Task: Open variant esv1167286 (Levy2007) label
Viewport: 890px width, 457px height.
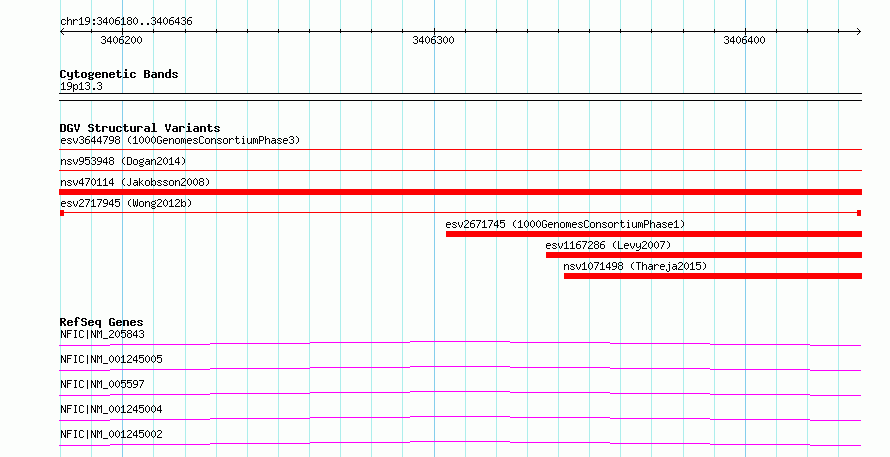Action: pyautogui.click(x=608, y=245)
